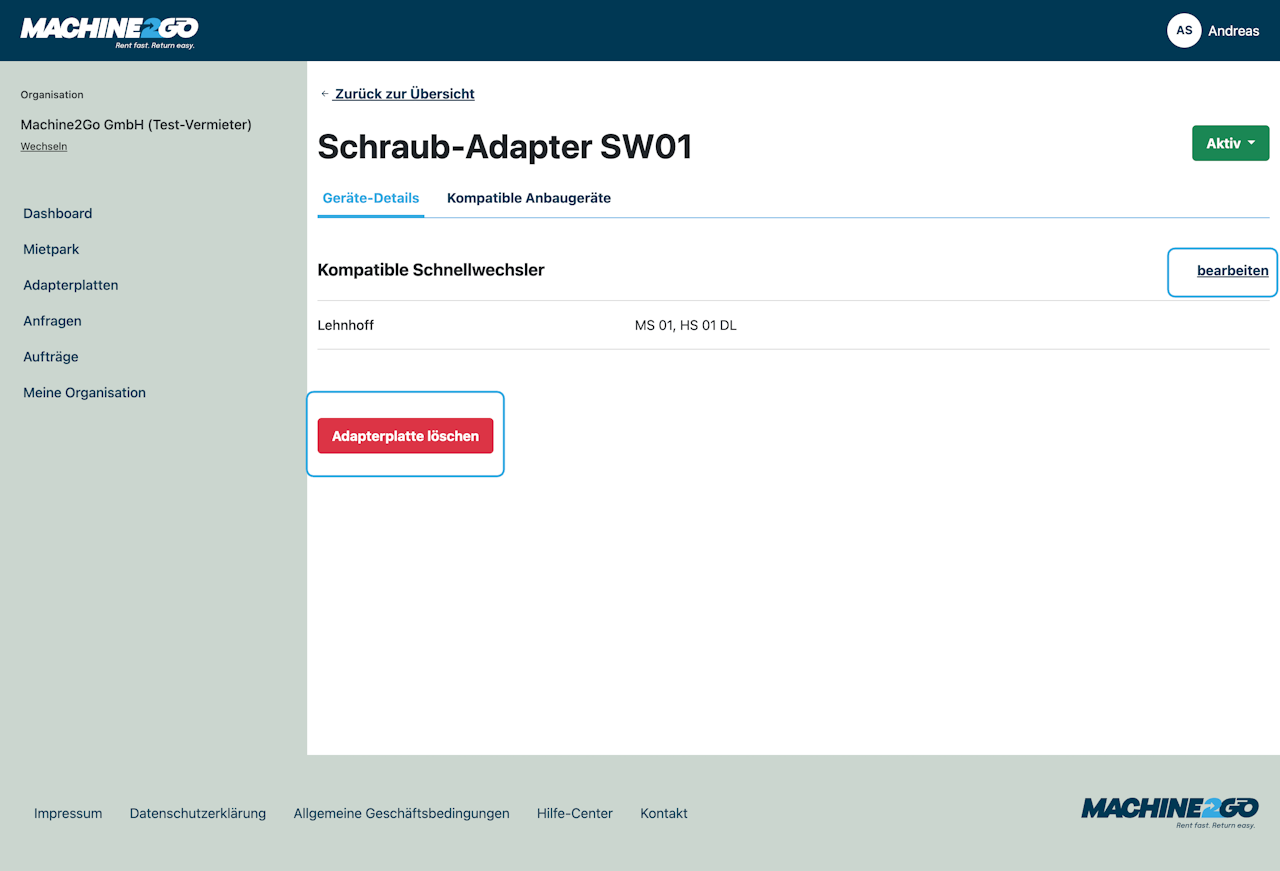Click the Machine2Go logo in footer
Screen dimensions: 1280x871
tap(1169, 812)
